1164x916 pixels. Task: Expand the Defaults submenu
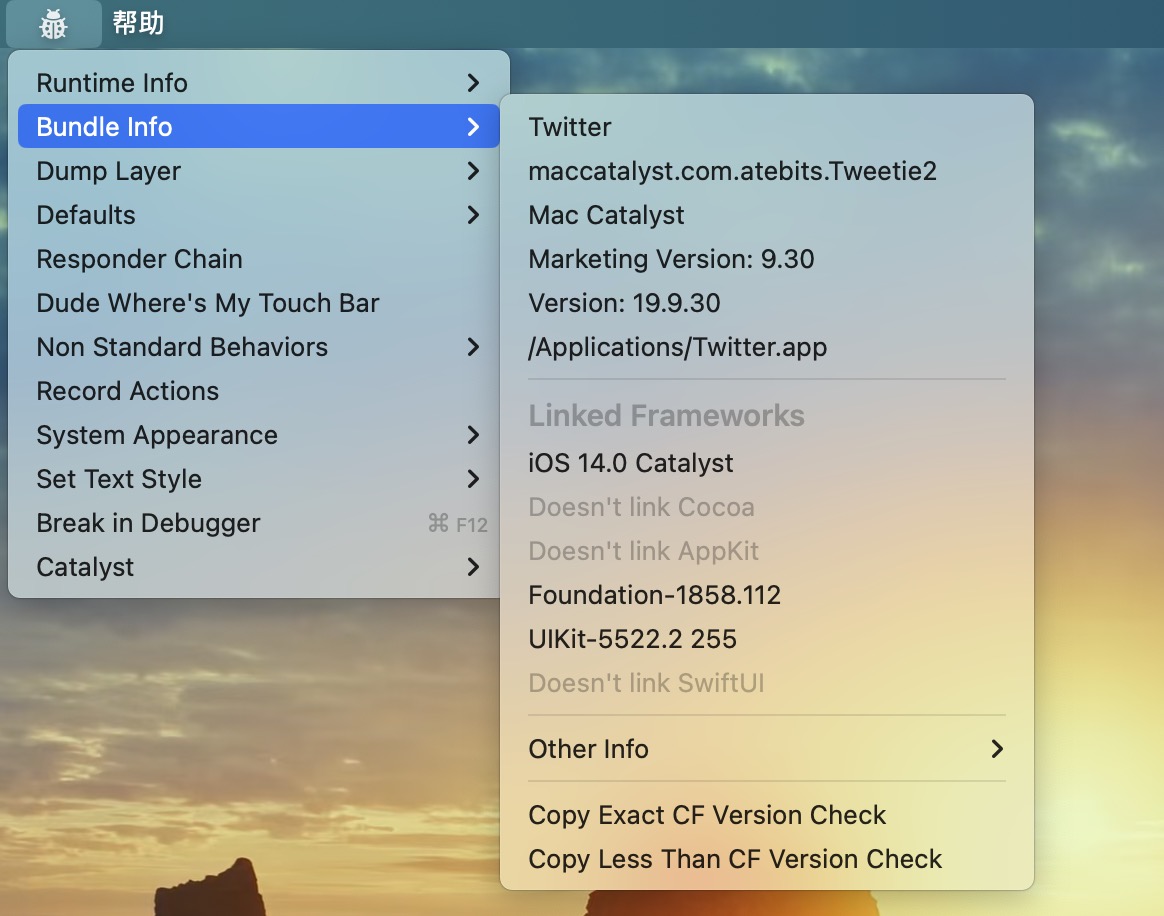[x=258, y=215]
